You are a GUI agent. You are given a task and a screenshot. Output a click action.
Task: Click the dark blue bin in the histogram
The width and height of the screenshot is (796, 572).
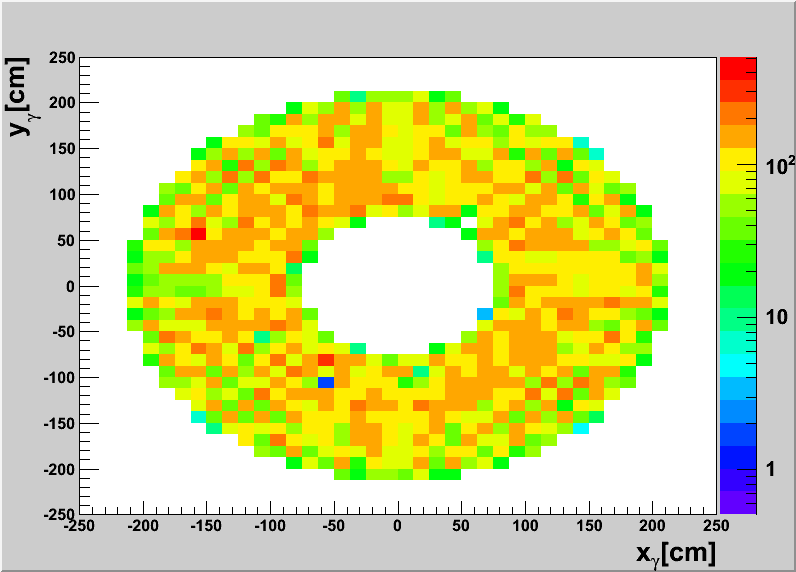pyautogui.click(x=326, y=382)
